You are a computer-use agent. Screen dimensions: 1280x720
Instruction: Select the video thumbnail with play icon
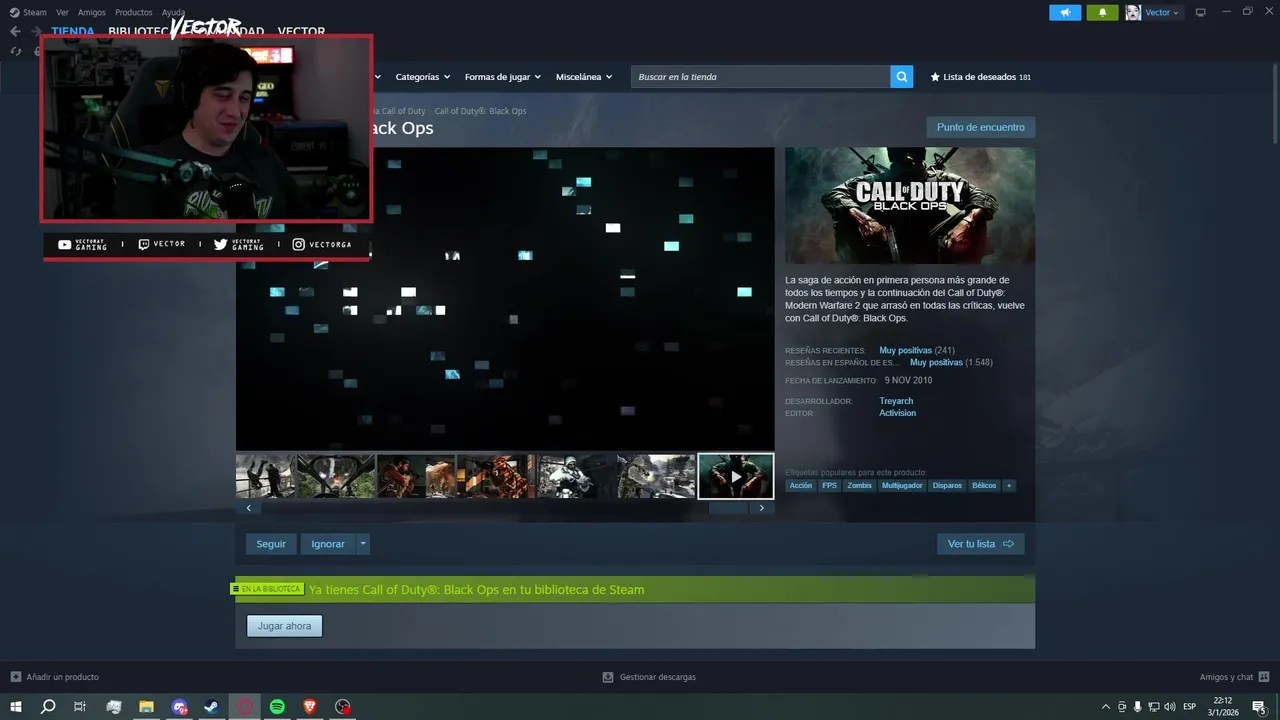(736, 476)
